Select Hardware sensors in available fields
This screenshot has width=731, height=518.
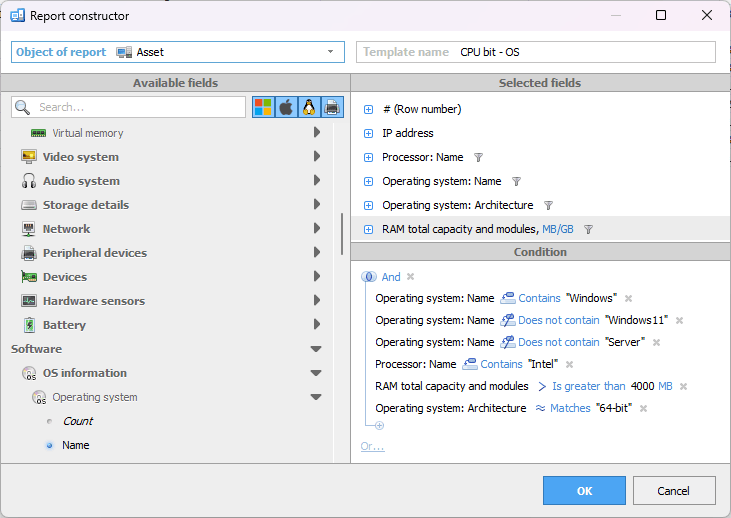pos(93,301)
